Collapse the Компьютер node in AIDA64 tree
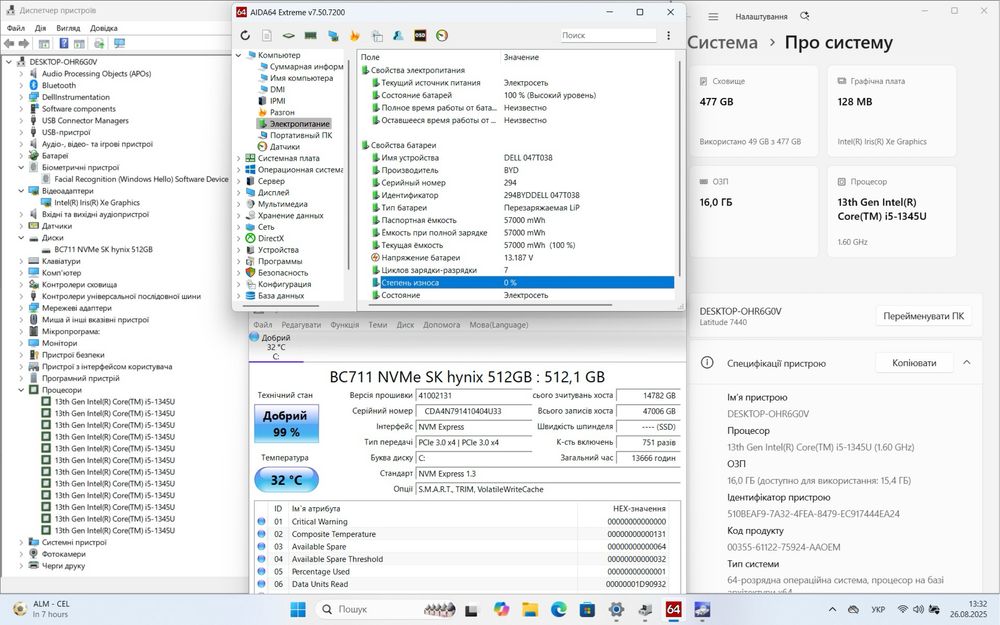Viewport: 1000px width, 625px height. [x=239, y=55]
